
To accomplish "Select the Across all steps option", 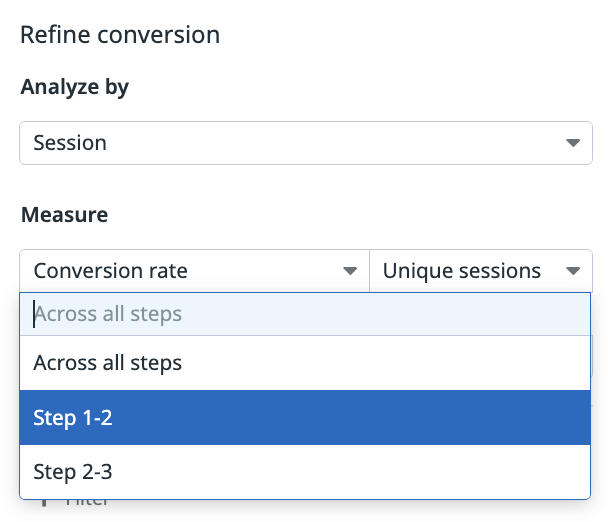I will (x=305, y=363).
